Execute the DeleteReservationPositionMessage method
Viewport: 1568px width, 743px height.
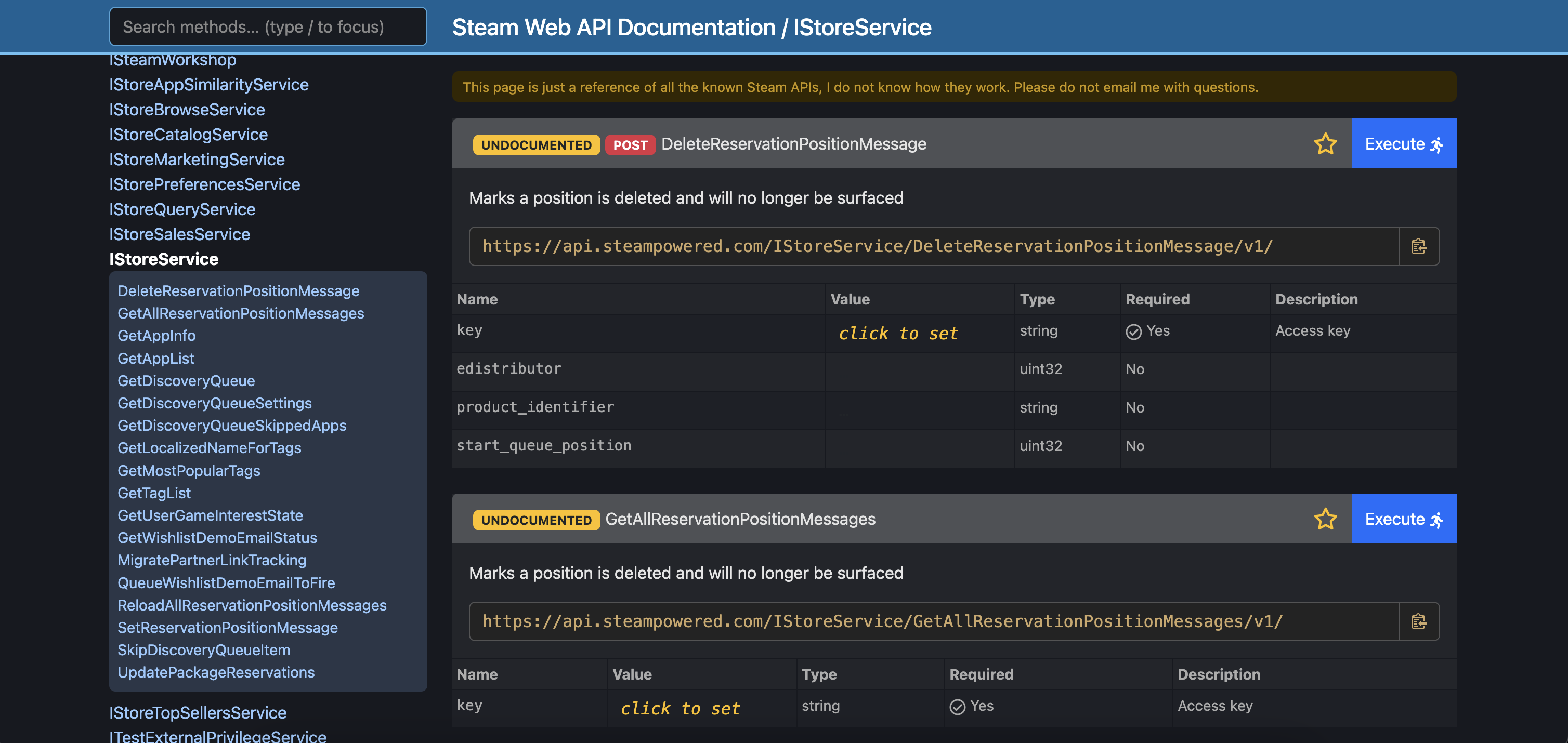(1404, 143)
